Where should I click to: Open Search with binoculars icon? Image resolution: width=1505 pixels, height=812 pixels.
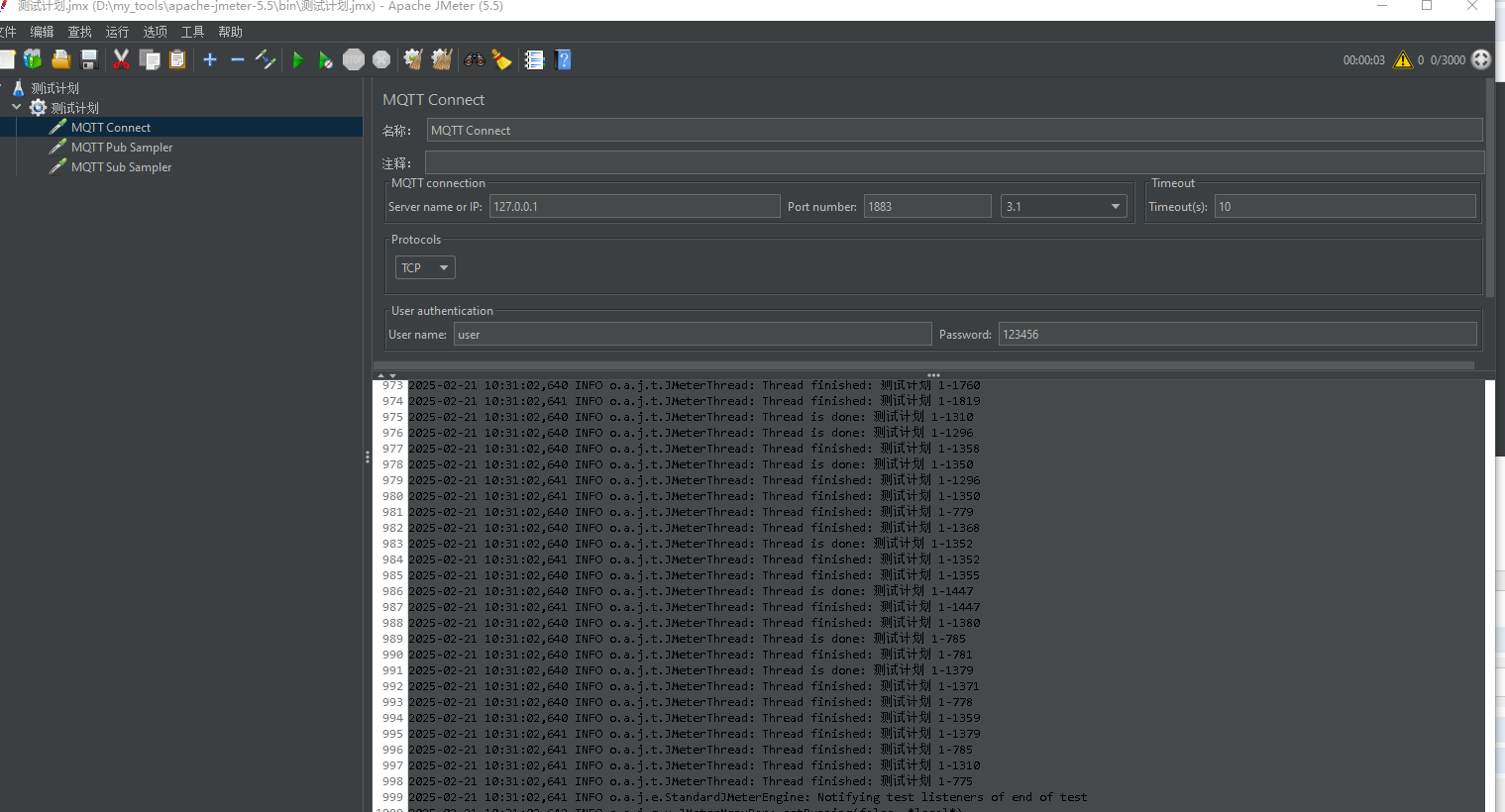(x=475, y=59)
